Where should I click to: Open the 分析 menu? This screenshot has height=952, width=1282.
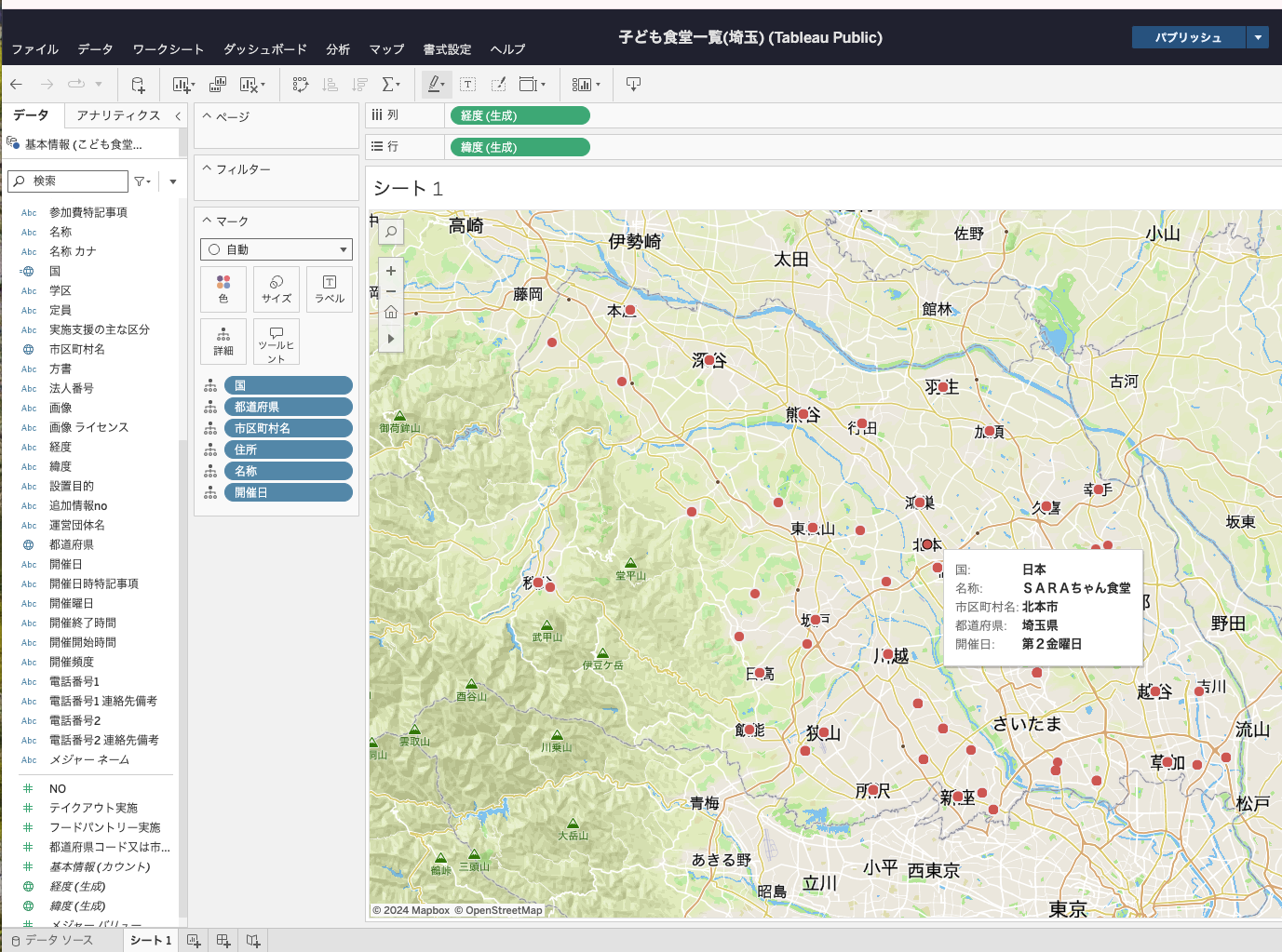pyautogui.click(x=338, y=49)
